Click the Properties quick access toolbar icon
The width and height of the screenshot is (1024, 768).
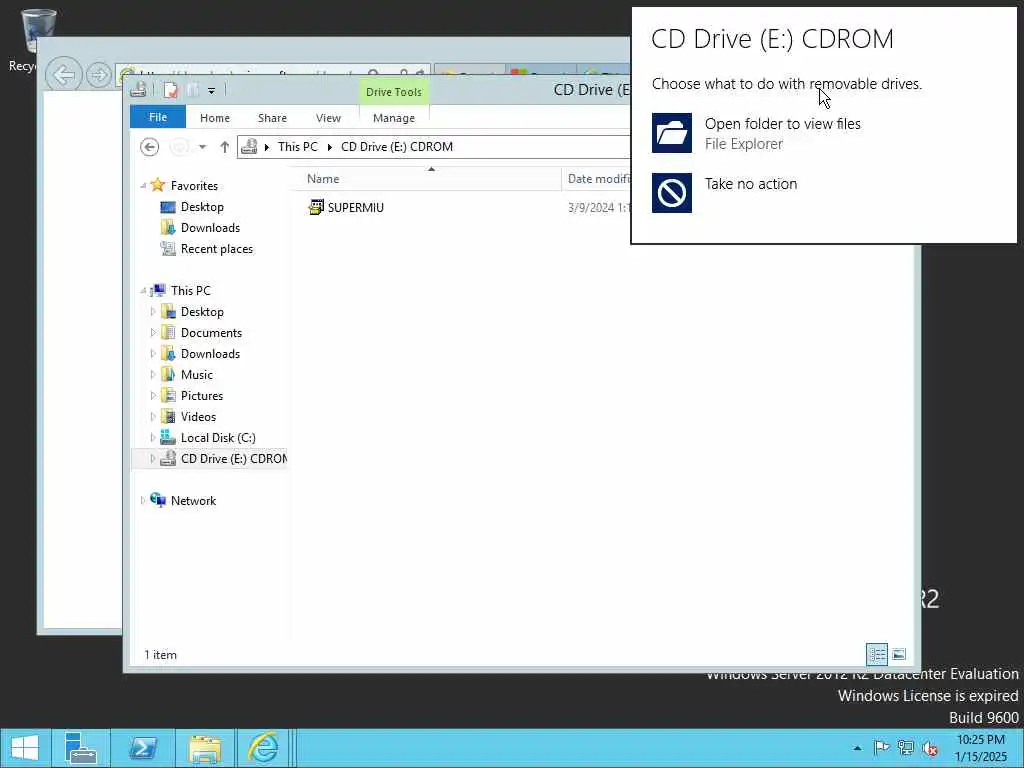click(170, 90)
